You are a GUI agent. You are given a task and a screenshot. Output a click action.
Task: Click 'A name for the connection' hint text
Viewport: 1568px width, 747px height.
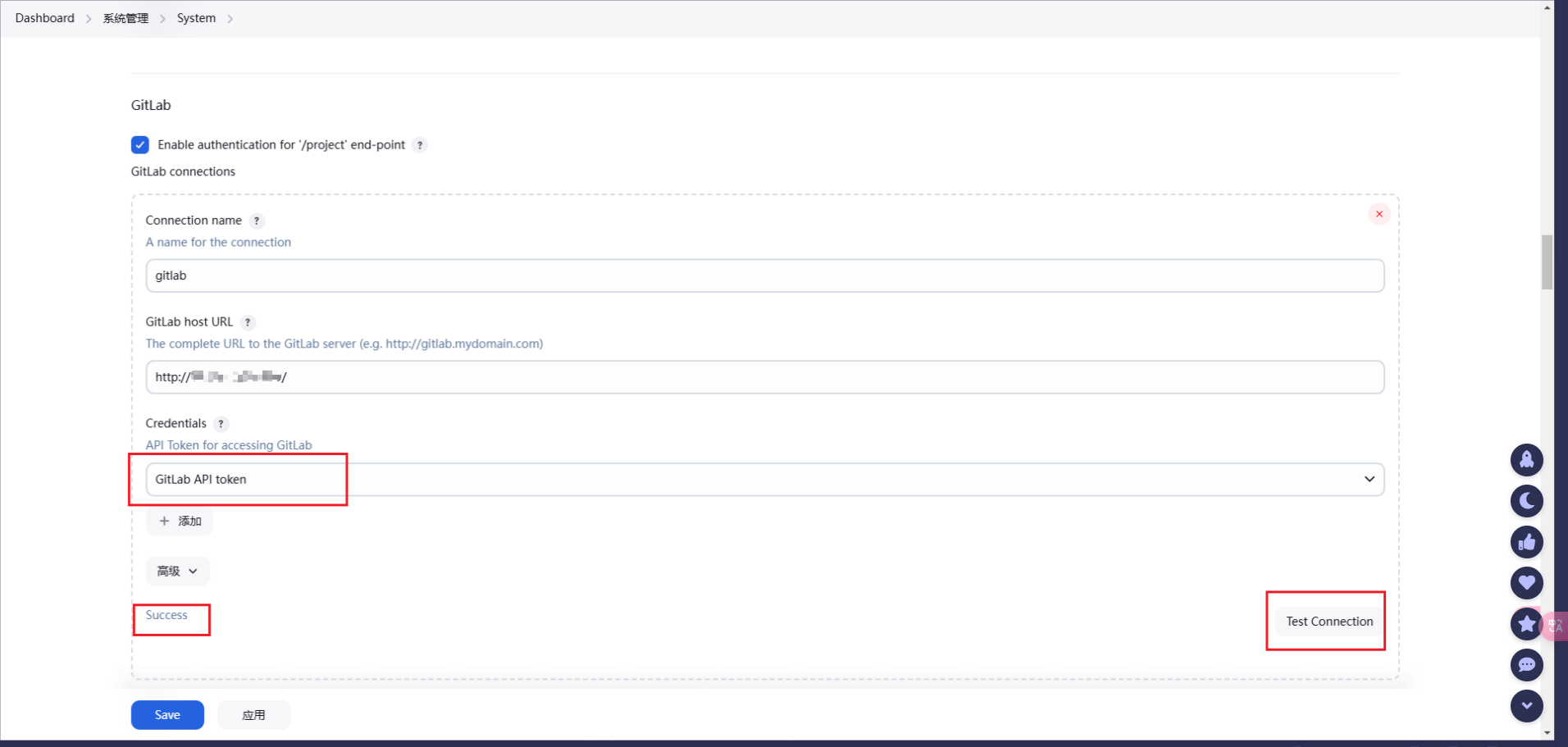tap(218, 242)
